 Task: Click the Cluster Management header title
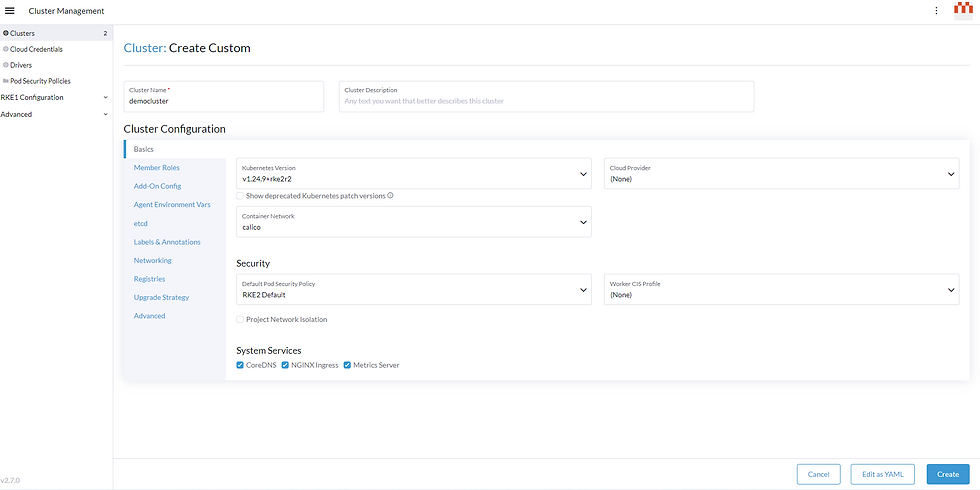tap(66, 11)
